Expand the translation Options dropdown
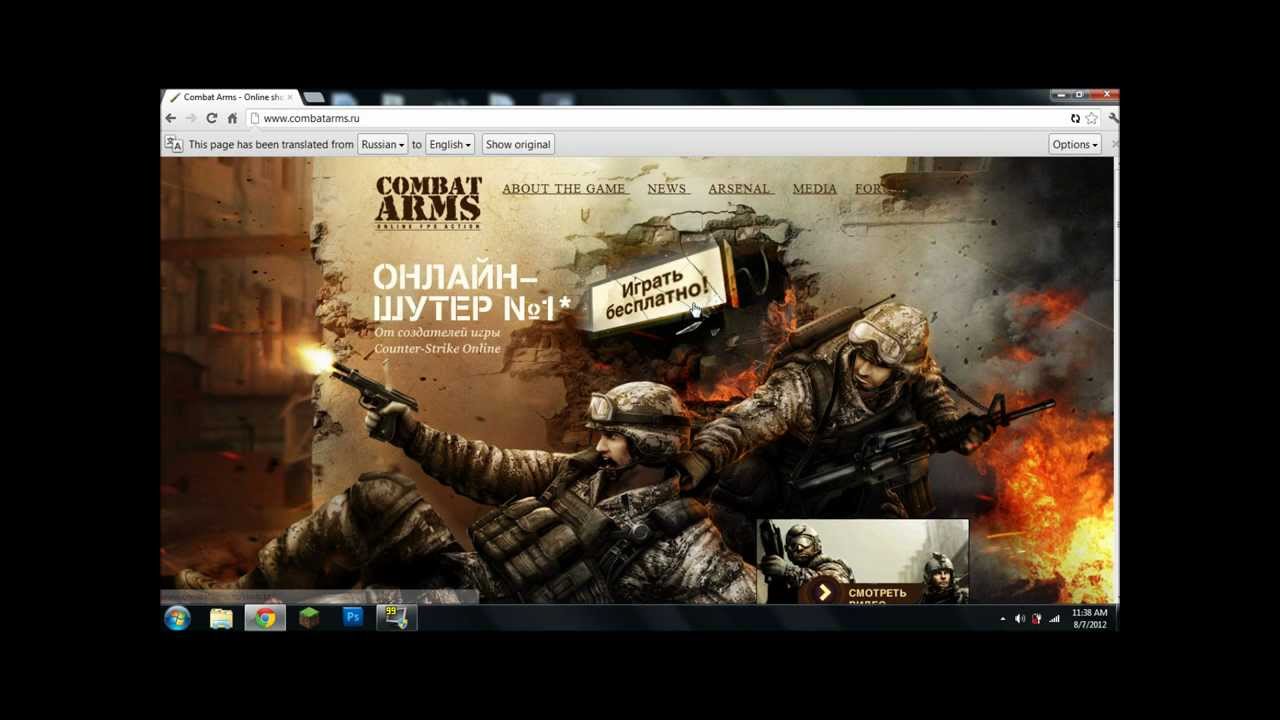Image resolution: width=1280 pixels, height=720 pixels. (x=1074, y=144)
